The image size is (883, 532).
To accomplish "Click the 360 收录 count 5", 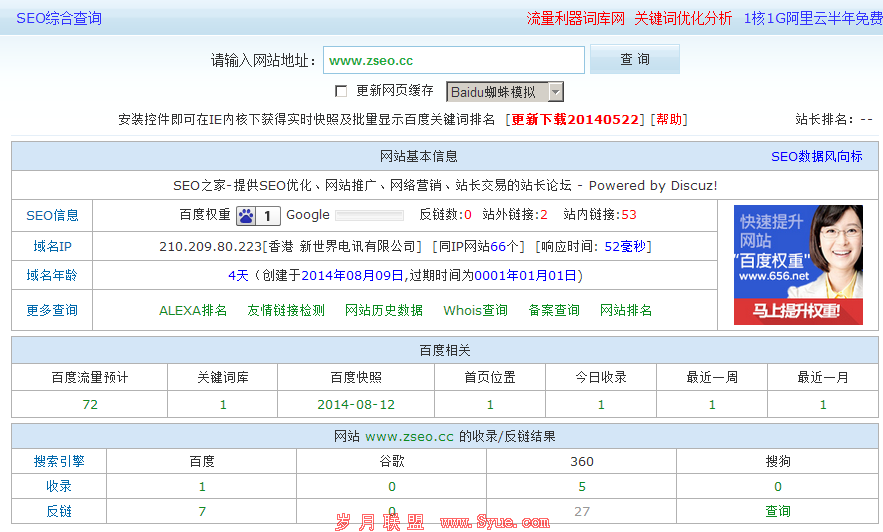I will pyautogui.click(x=582, y=486).
